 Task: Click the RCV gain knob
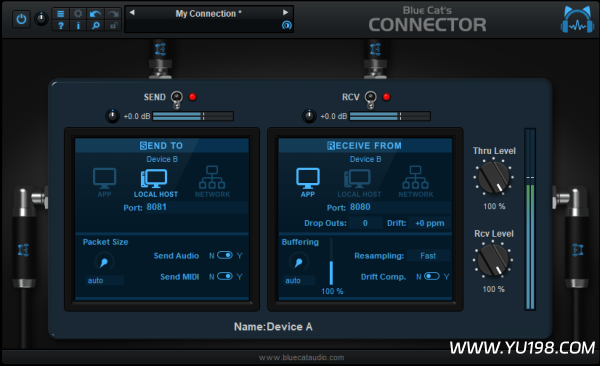309,116
